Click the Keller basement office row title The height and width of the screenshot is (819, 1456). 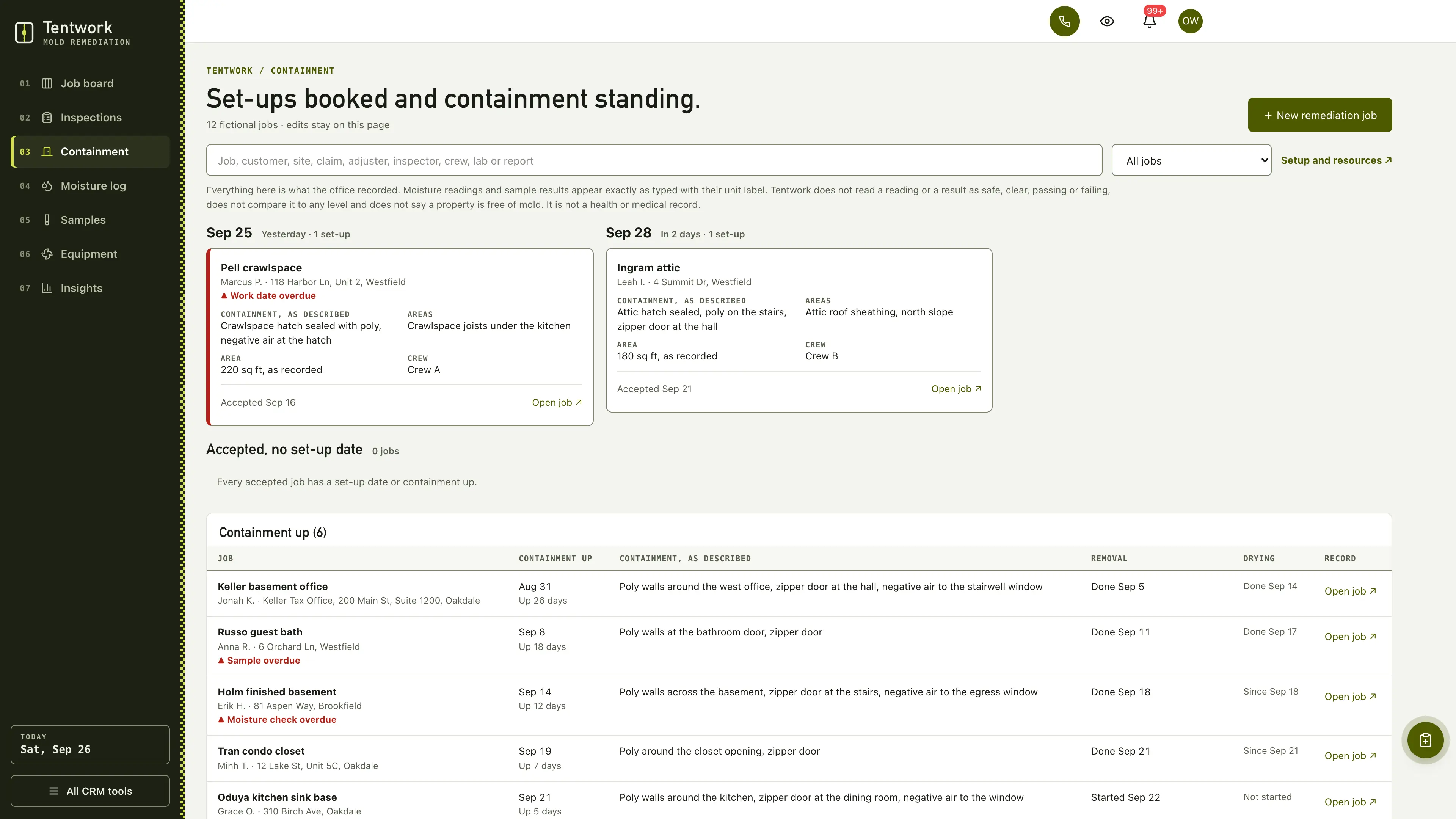click(273, 587)
